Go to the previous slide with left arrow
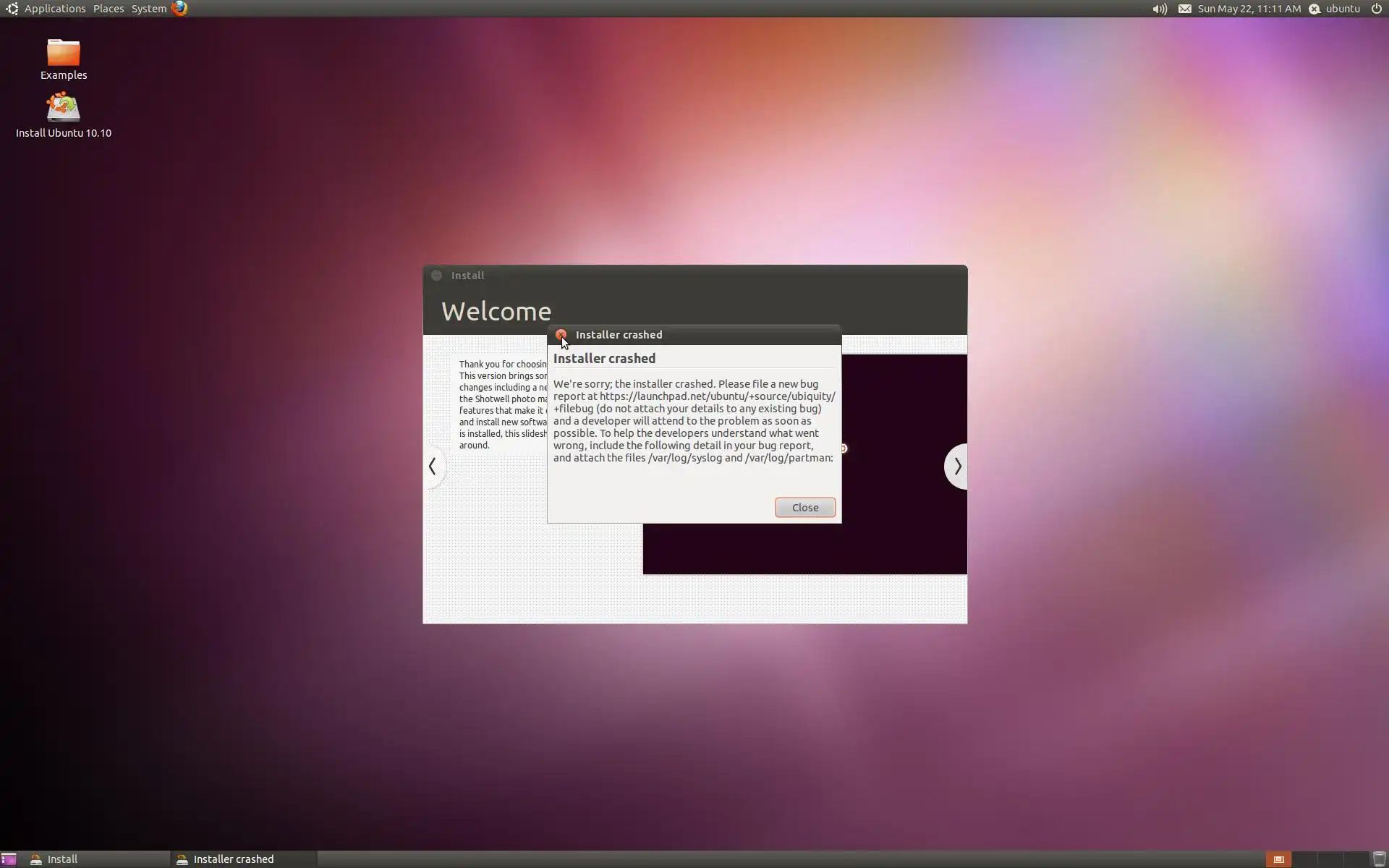The height and width of the screenshot is (868, 1389). (433, 467)
